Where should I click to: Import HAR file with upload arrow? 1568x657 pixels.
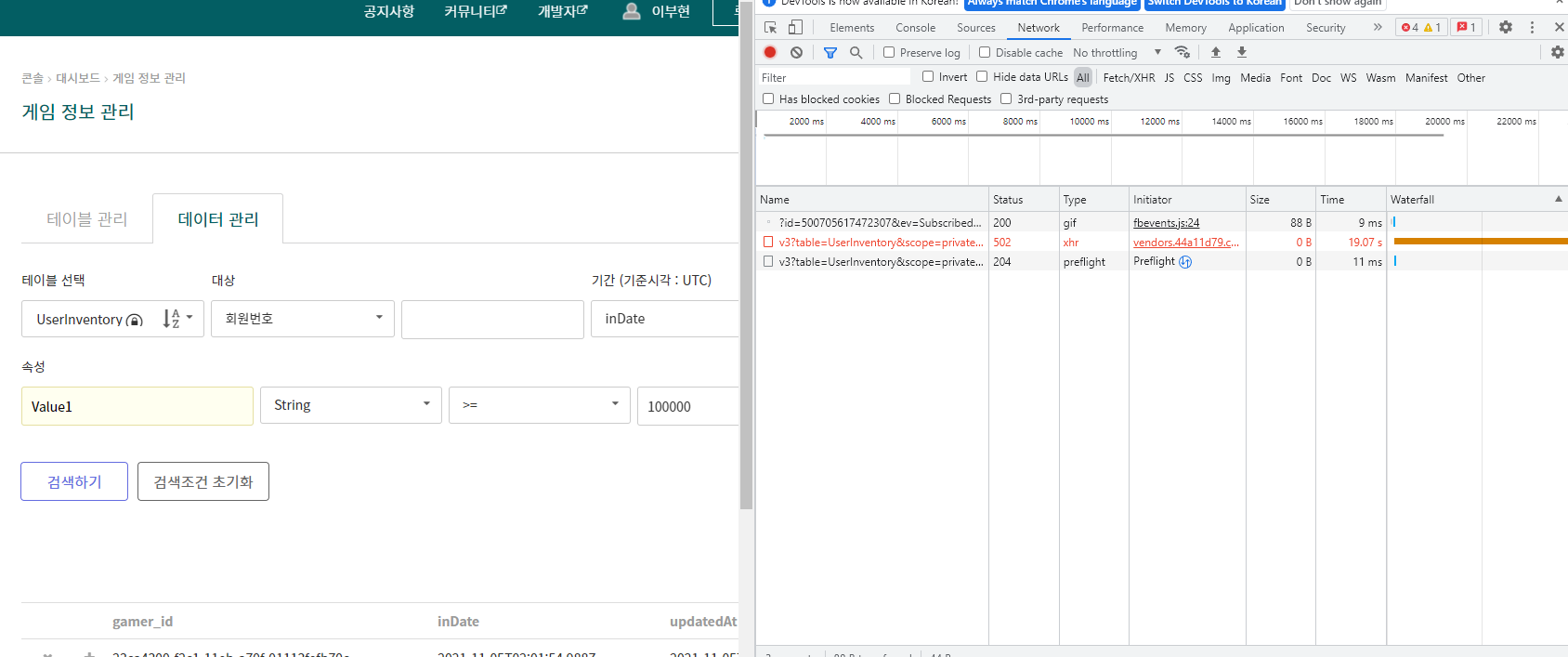point(1216,52)
